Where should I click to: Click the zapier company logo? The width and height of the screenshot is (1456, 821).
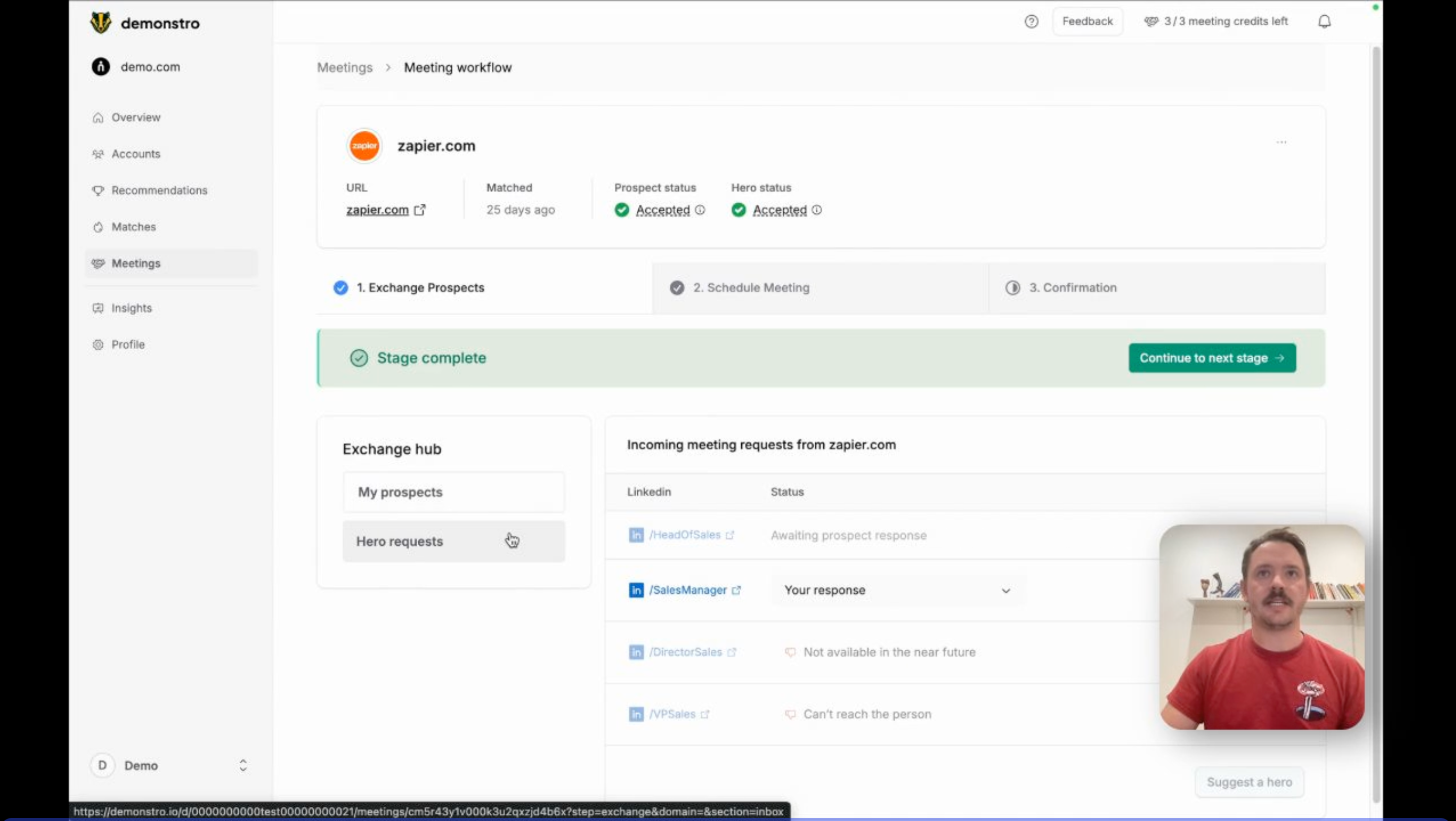(364, 146)
